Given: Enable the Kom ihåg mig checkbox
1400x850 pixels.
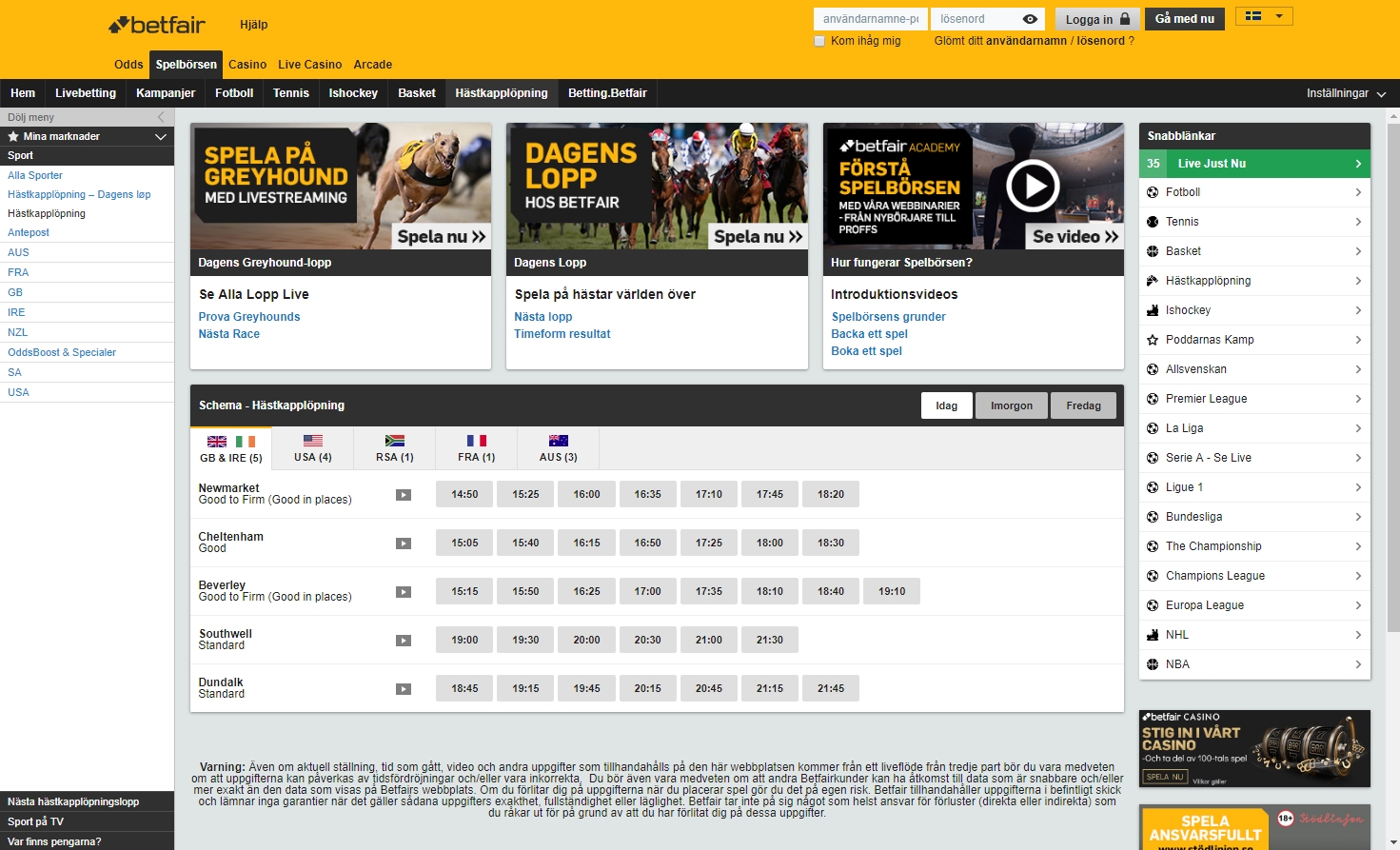Looking at the screenshot, I should [x=818, y=41].
